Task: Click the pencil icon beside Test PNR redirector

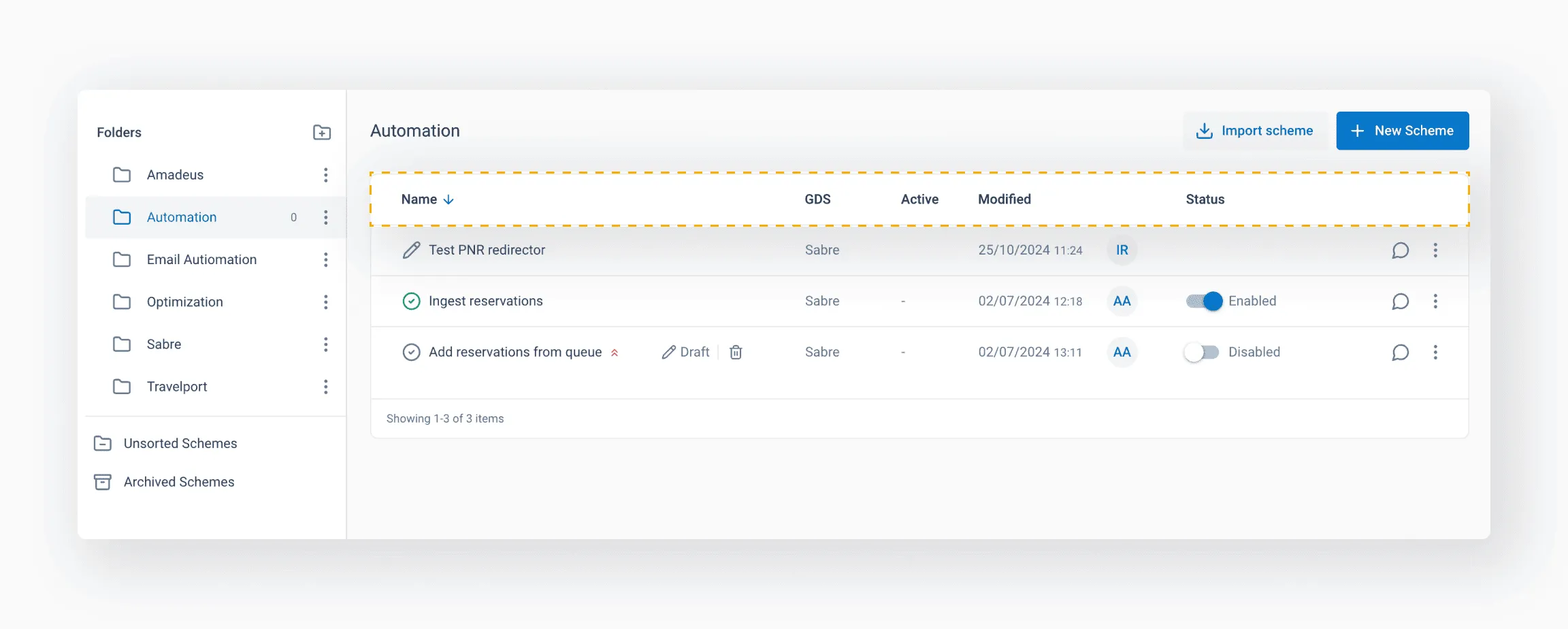Action: click(411, 251)
